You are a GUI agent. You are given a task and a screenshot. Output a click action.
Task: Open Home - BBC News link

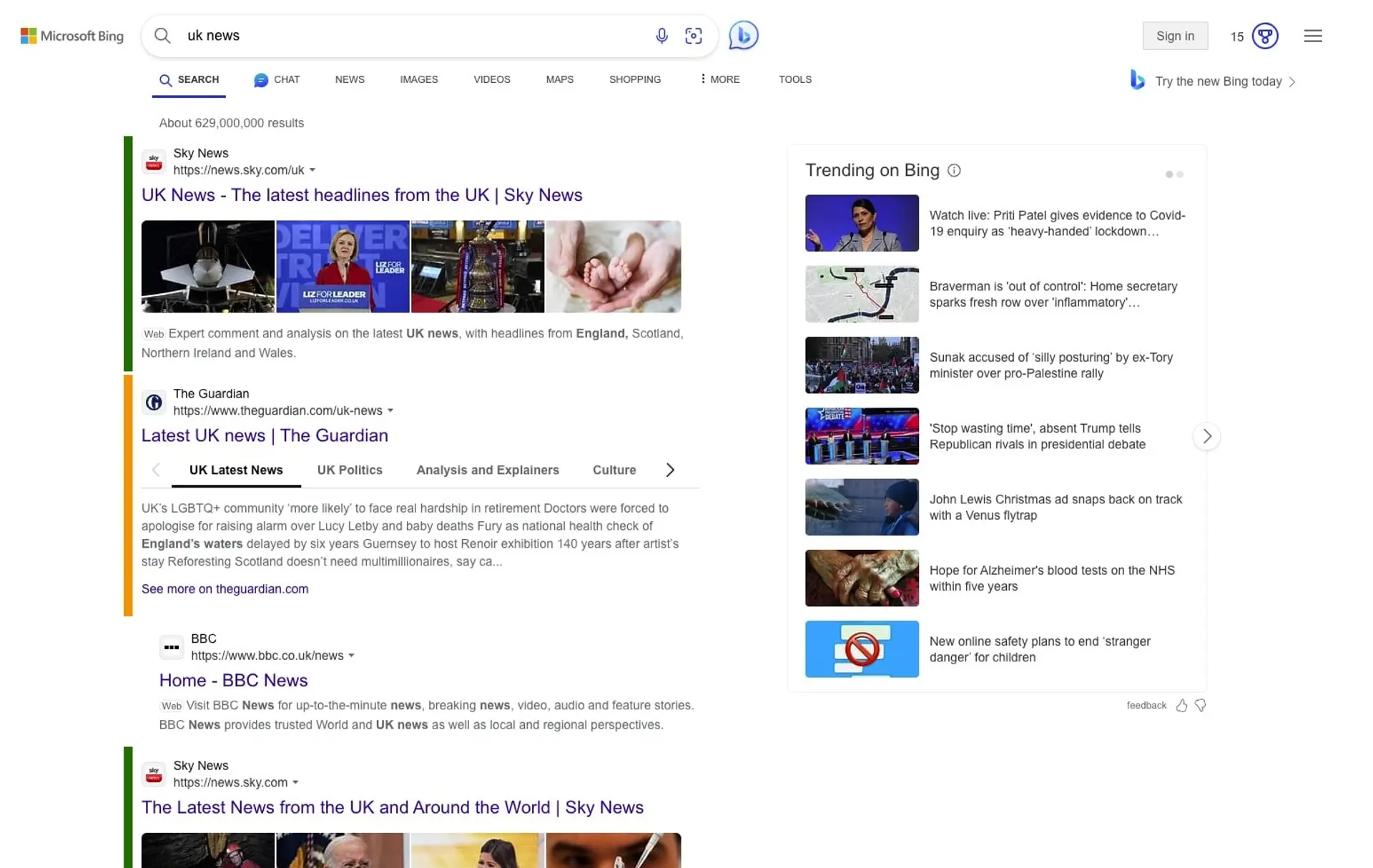[233, 680]
